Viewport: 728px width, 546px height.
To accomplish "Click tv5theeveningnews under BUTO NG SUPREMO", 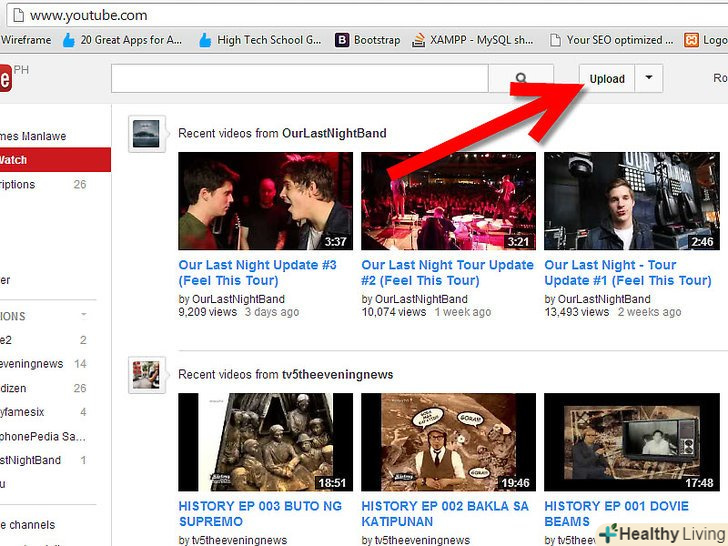I will (x=239, y=540).
